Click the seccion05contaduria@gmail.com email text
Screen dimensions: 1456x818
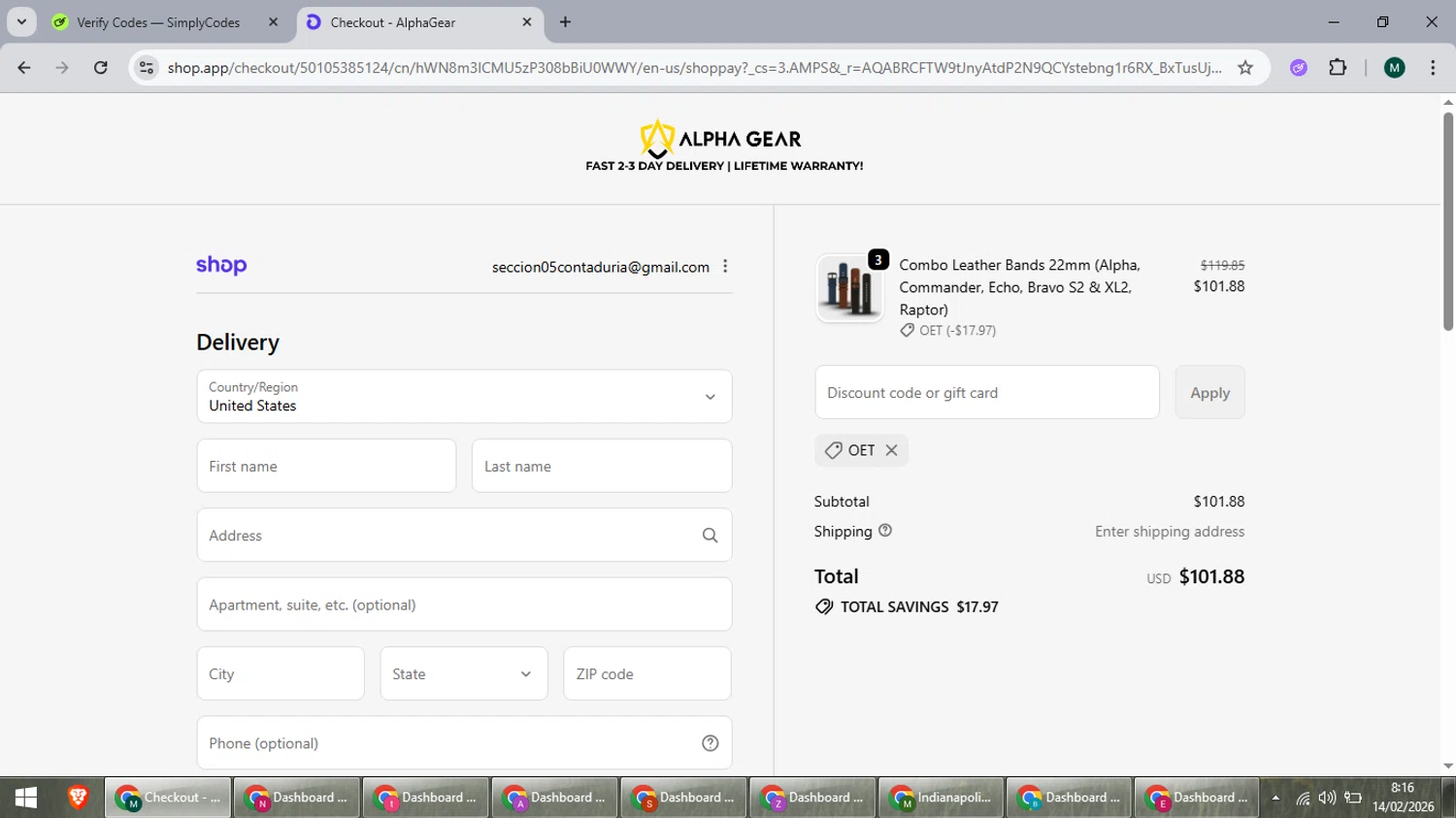point(601,267)
